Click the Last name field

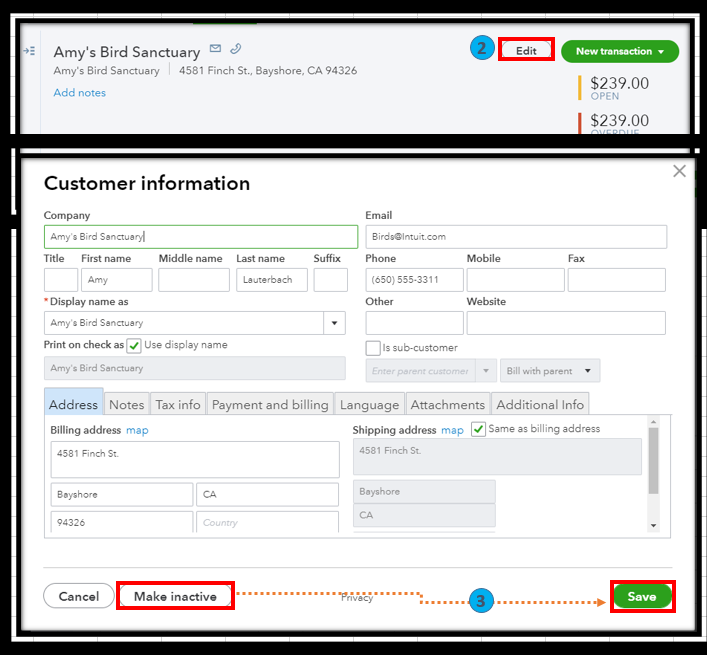[272, 280]
